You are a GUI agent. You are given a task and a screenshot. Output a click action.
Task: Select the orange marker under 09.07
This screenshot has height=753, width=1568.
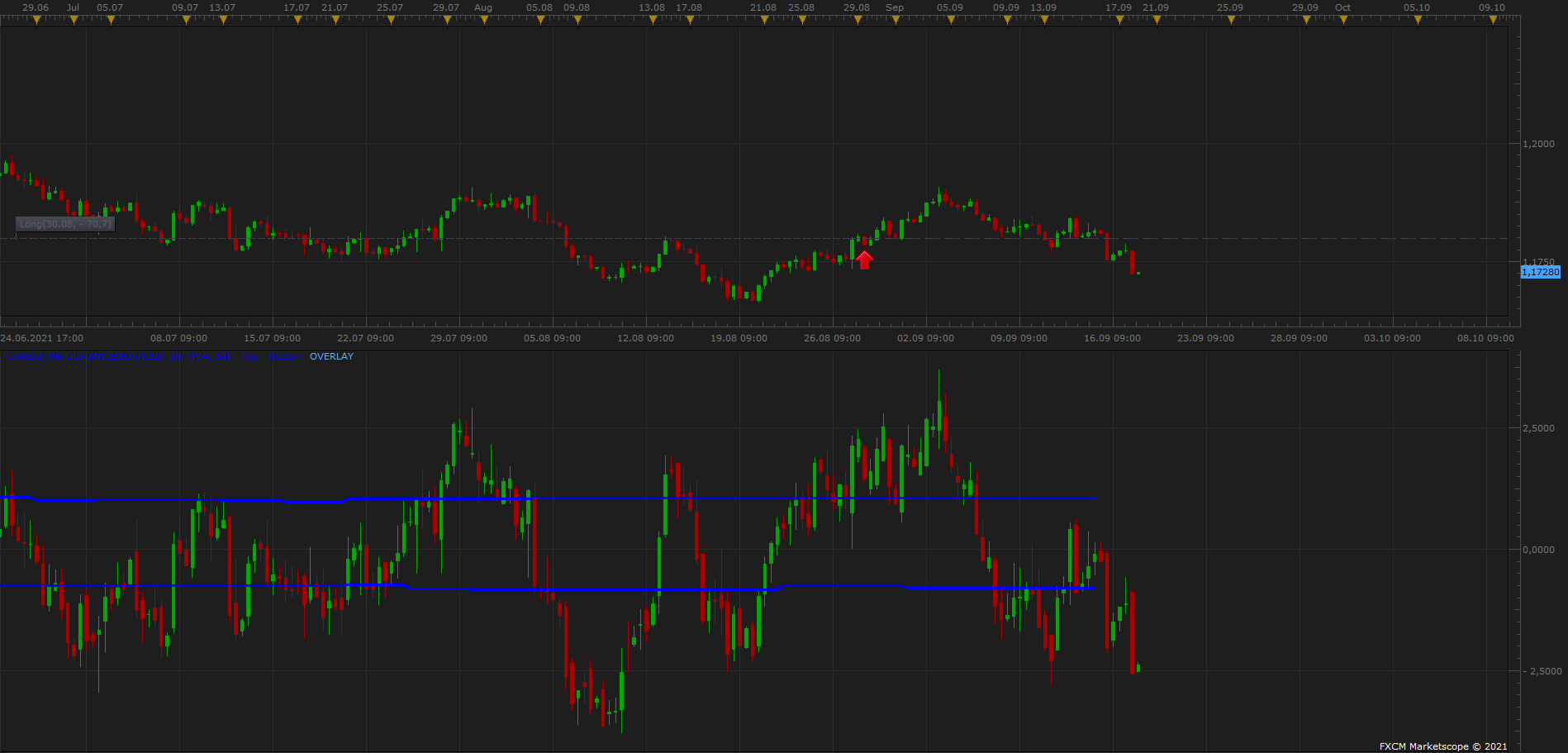186,21
